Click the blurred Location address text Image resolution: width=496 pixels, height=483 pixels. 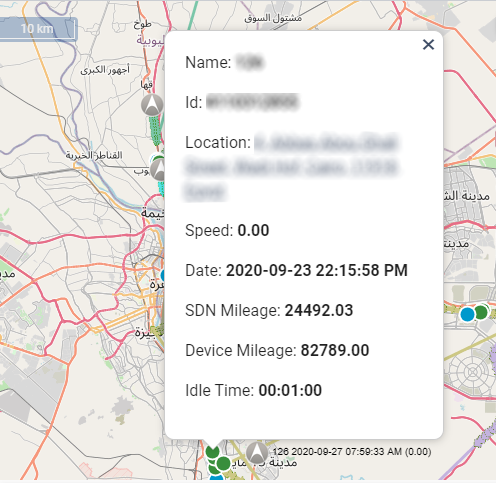[x=292, y=167]
